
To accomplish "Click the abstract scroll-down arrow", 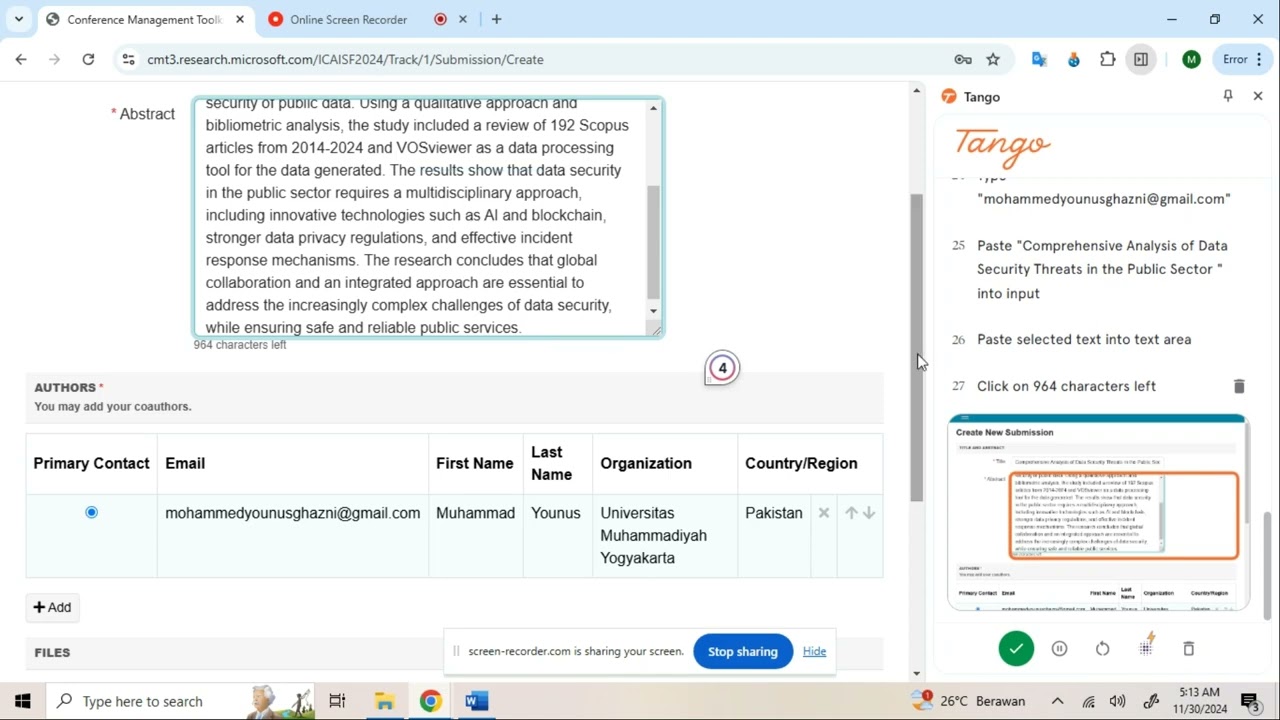I will (x=654, y=312).
